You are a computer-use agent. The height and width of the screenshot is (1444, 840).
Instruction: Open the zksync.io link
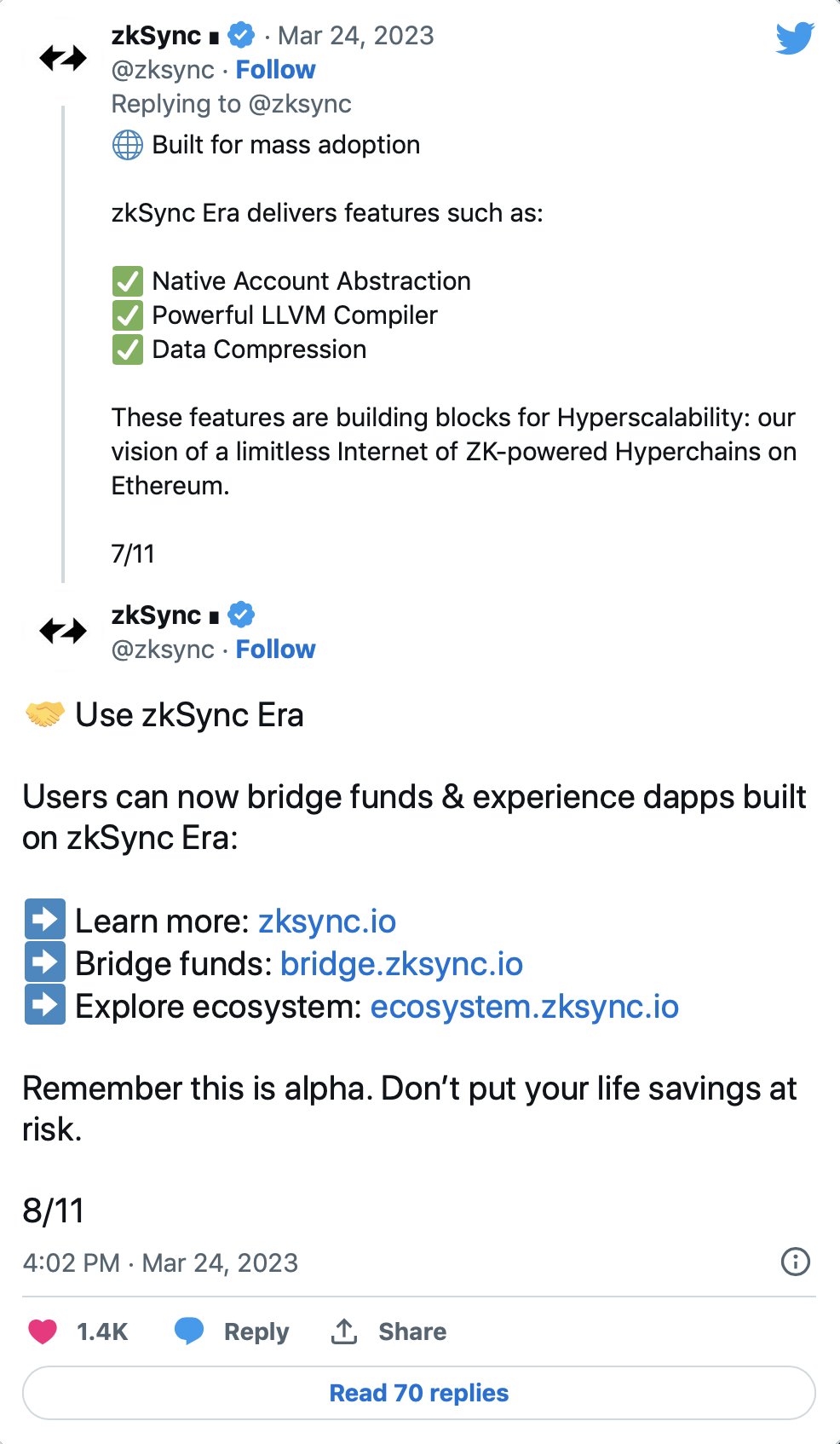tap(327, 921)
